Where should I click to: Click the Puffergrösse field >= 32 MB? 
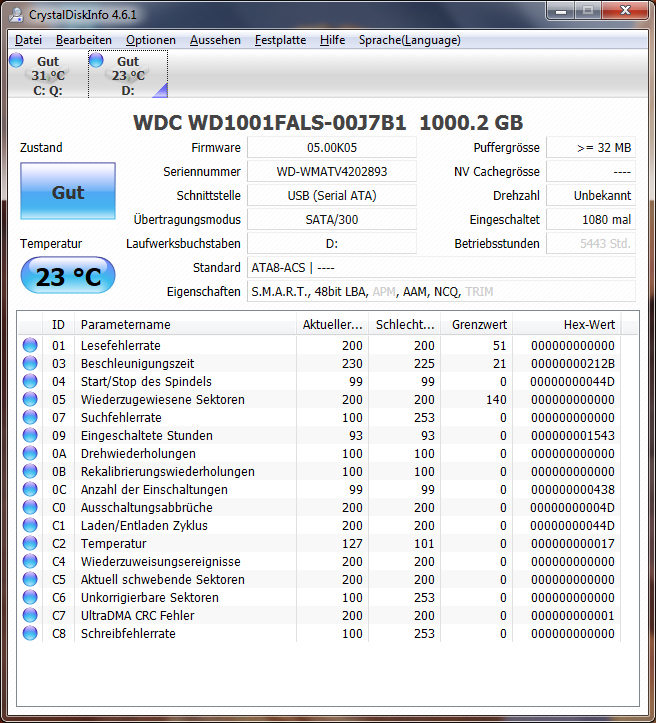(x=591, y=148)
